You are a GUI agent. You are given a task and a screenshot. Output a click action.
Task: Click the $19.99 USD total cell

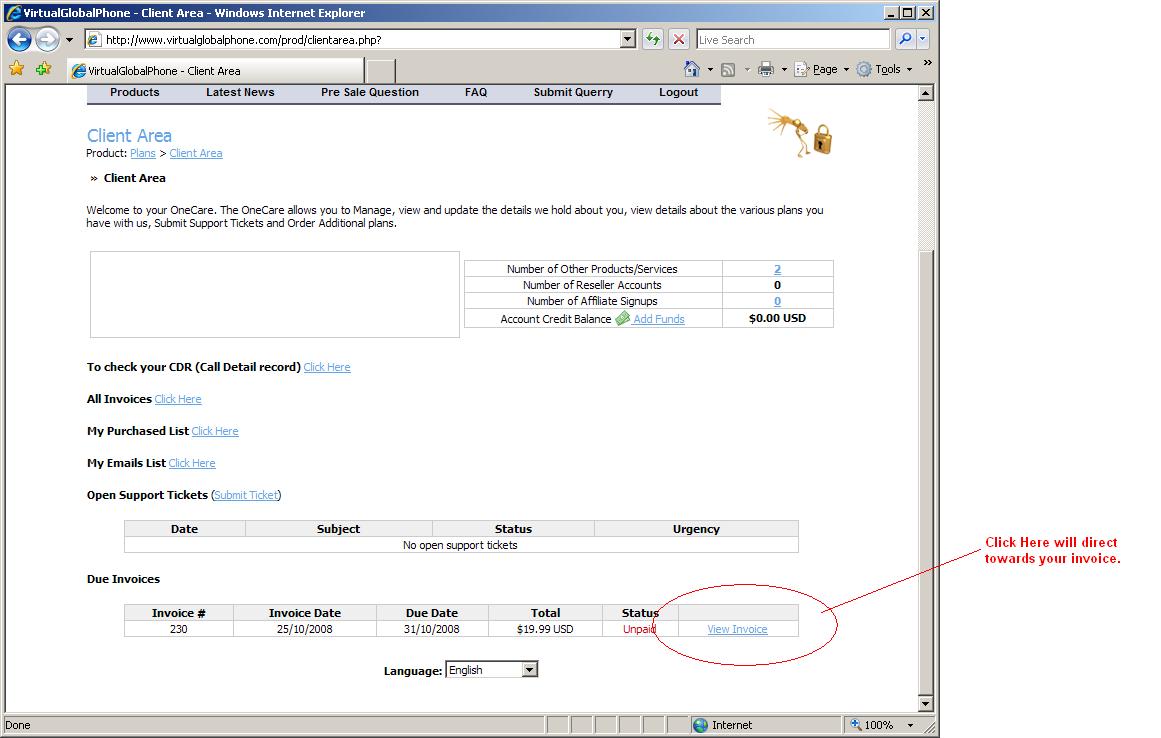[545, 629]
